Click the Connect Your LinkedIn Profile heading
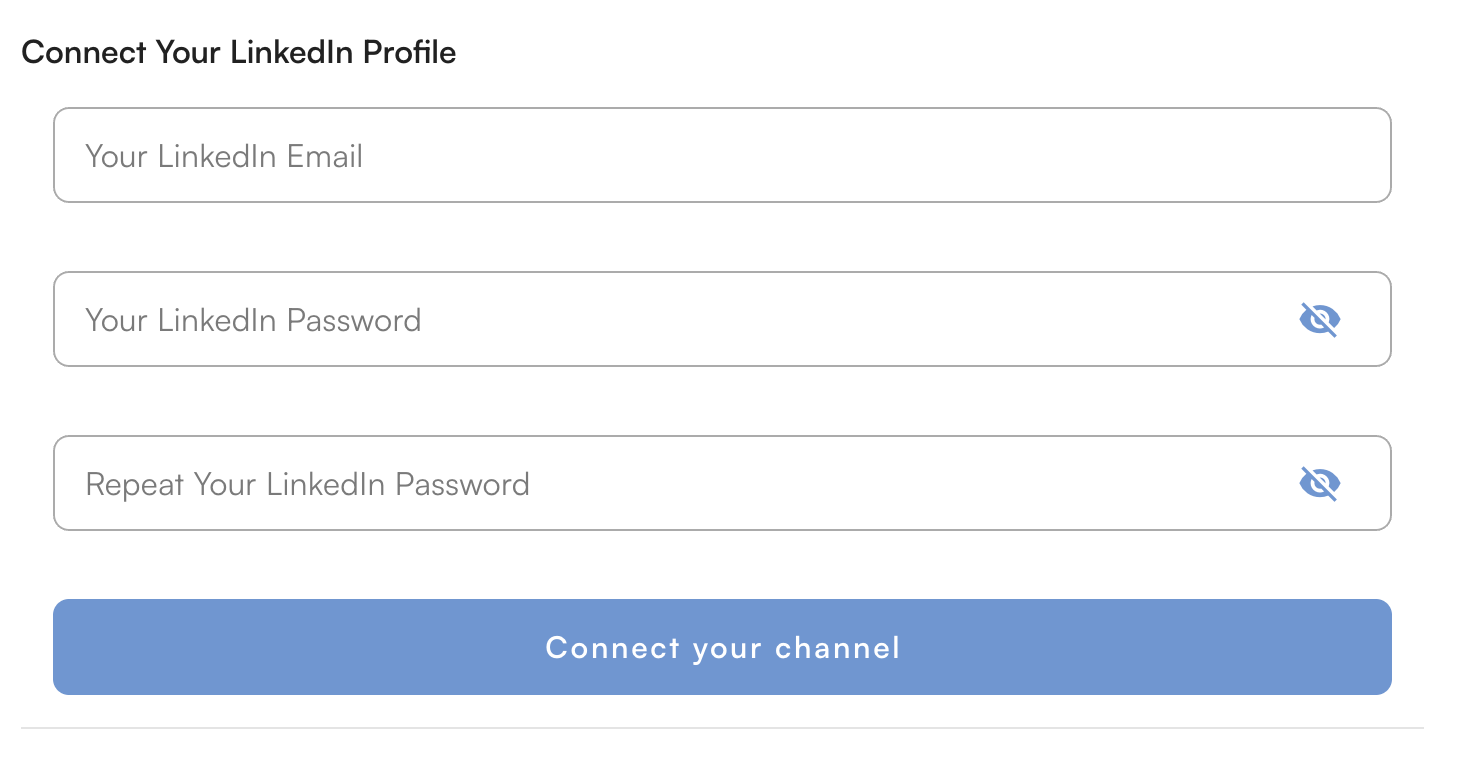This screenshot has width=1472, height=758. pos(239,51)
